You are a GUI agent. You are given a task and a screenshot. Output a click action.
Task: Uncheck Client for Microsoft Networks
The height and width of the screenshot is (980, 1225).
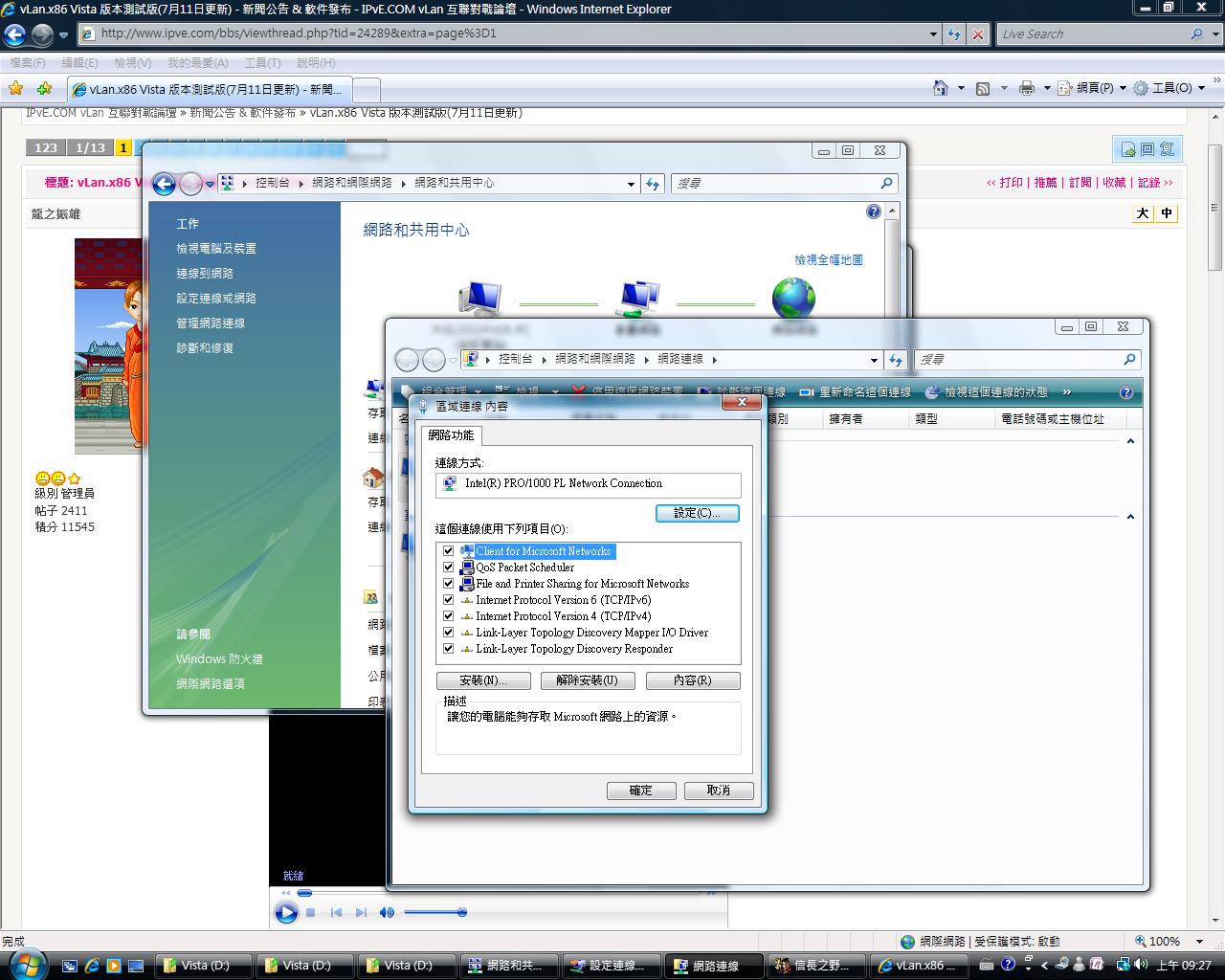448,551
